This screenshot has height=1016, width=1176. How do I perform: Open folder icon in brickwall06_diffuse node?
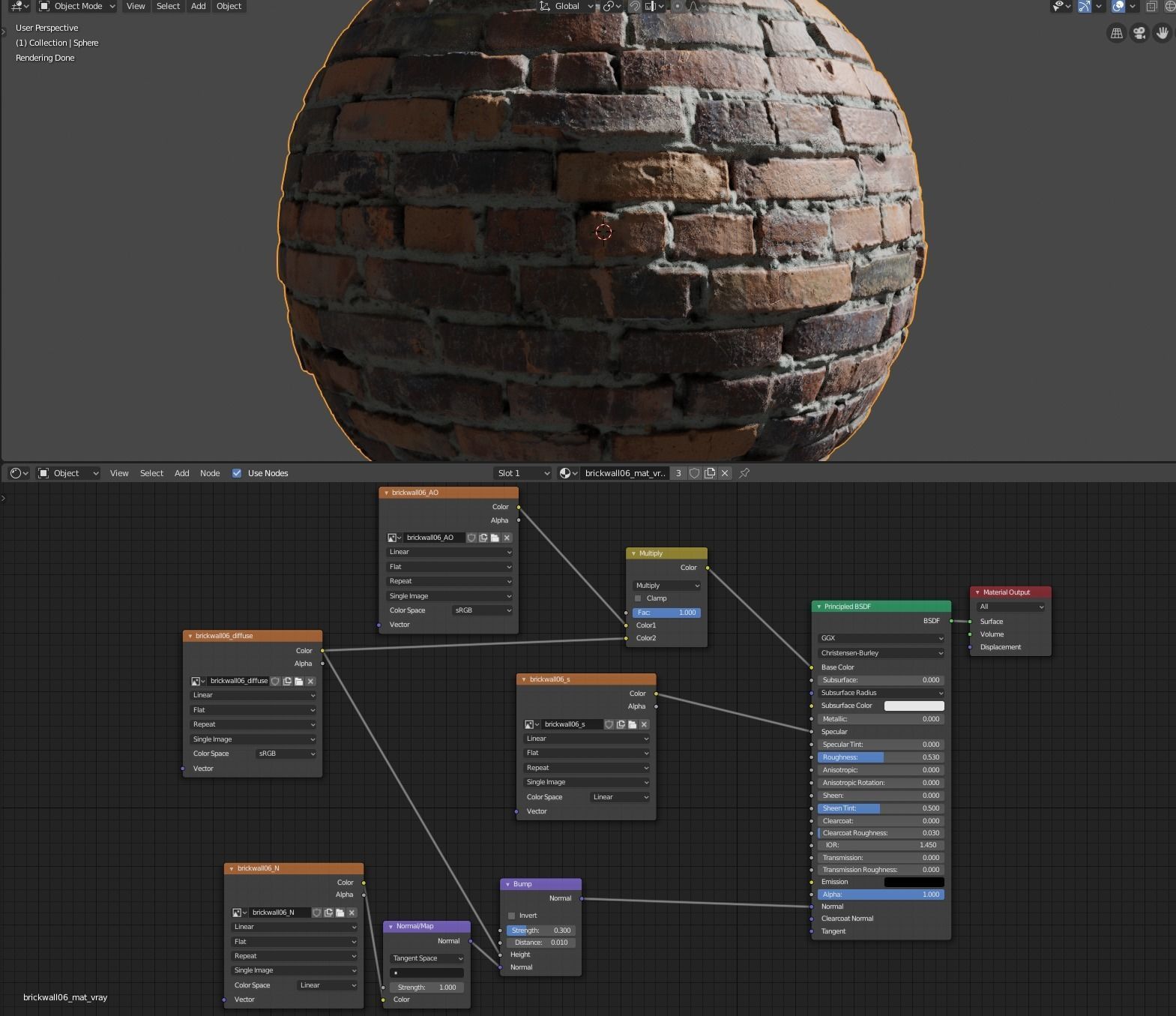coord(298,681)
